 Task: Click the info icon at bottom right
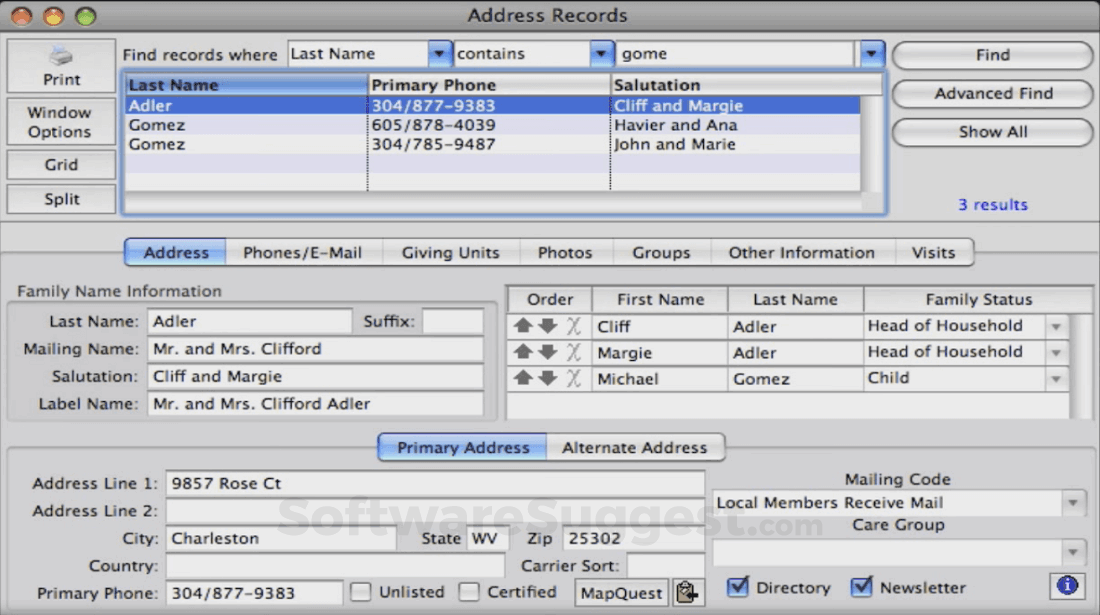pos(1066,587)
